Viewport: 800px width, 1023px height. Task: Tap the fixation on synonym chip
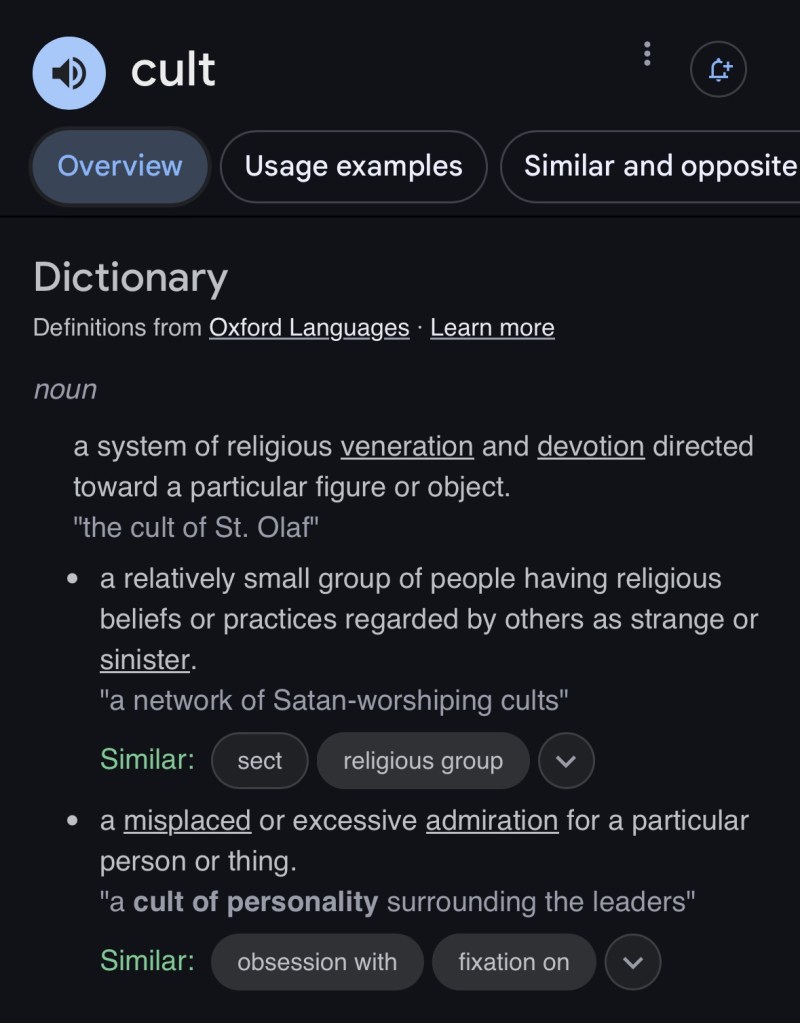(x=513, y=962)
